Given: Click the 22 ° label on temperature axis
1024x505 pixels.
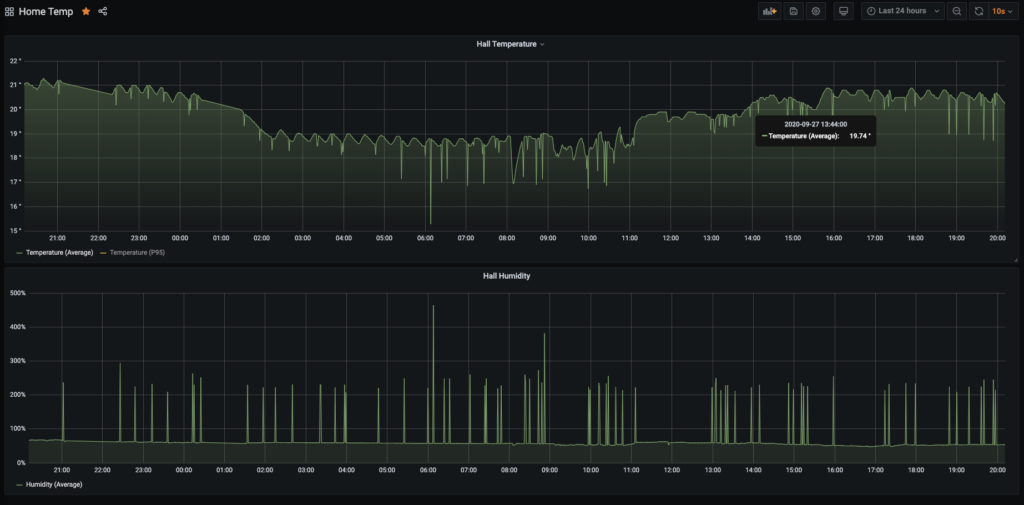Looking at the screenshot, I should point(15,61).
